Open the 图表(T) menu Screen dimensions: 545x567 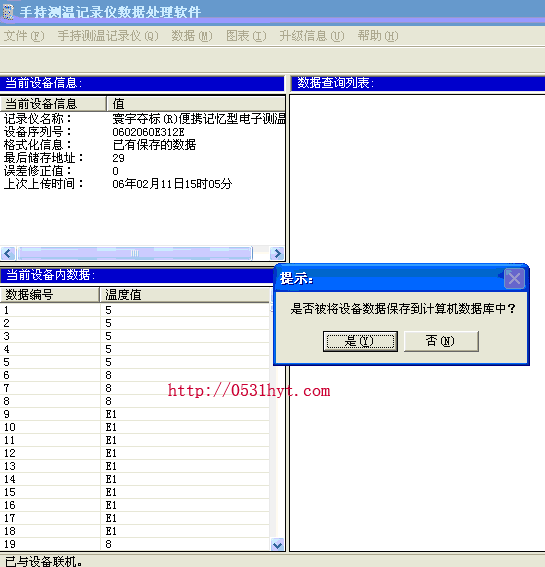click(x=246, y=36)
